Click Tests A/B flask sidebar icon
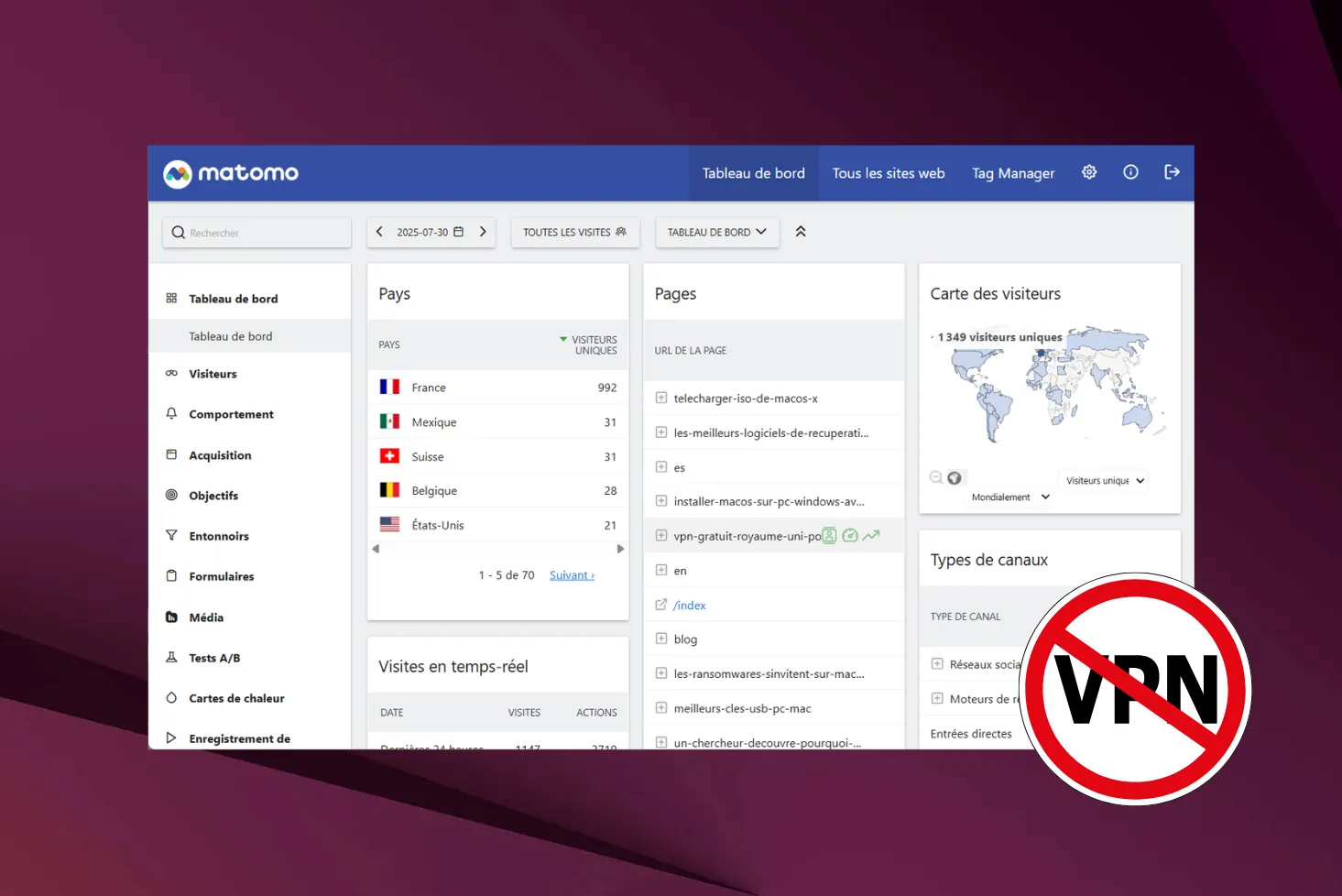The width and height of the screenshot is (1342, 896). (171, 657)
